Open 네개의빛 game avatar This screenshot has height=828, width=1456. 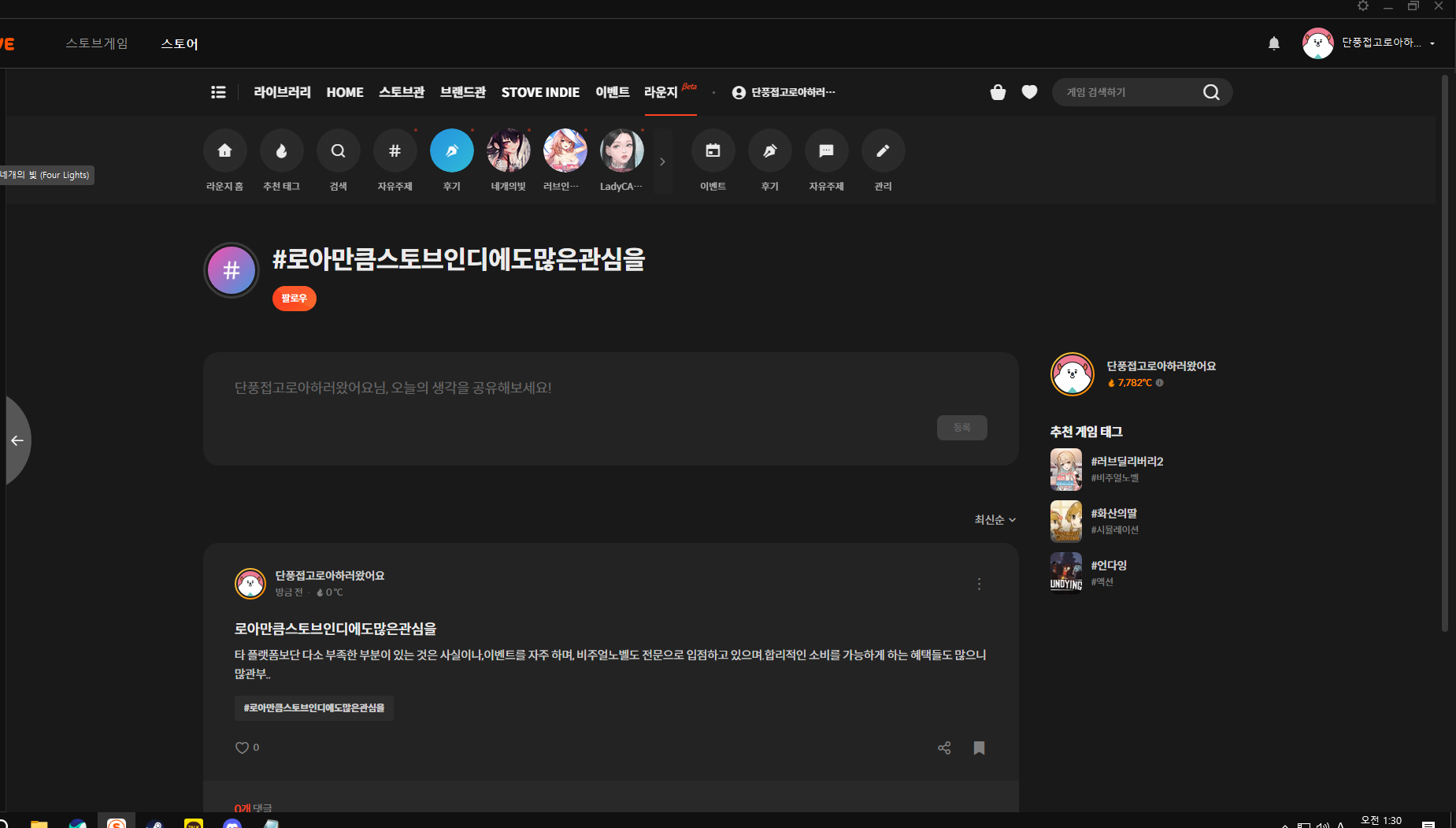(x=508, y=150)
